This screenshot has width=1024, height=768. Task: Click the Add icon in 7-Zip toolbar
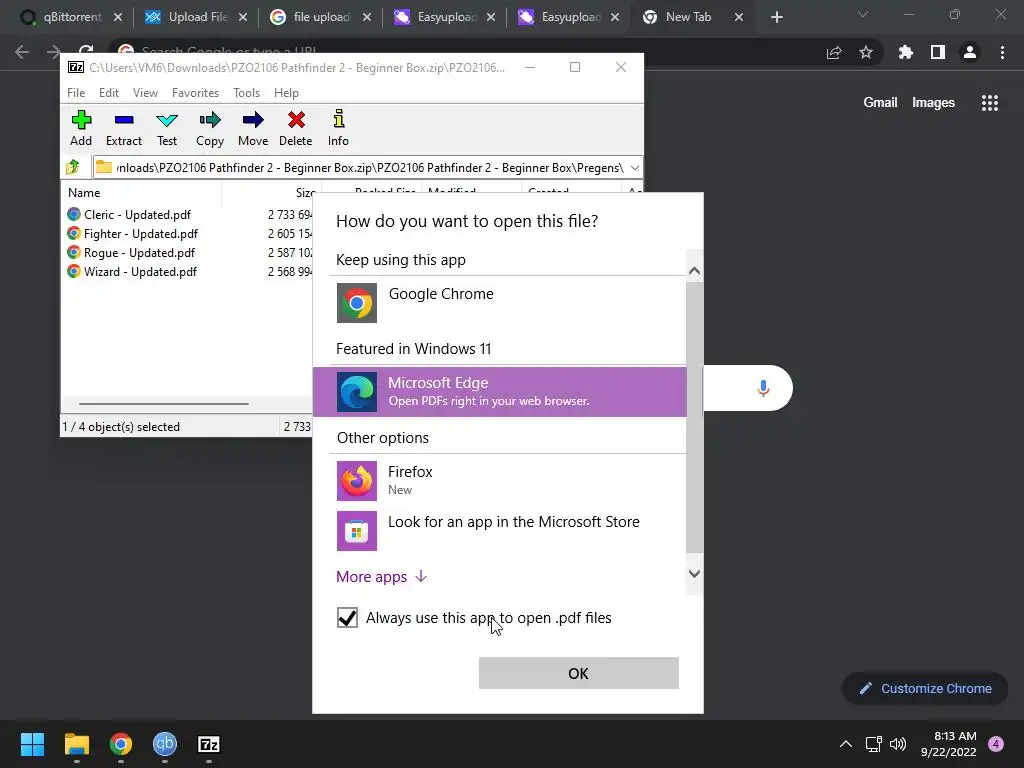(81, 128)
